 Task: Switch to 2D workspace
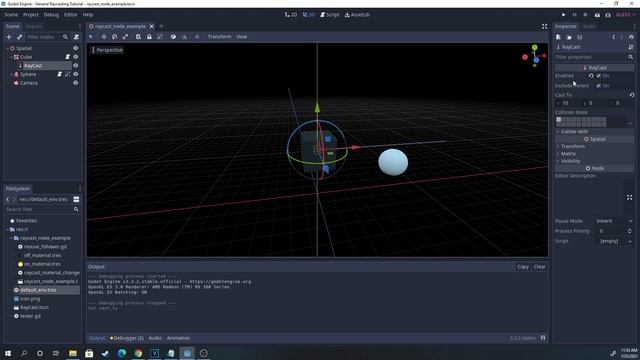(291, 15)
